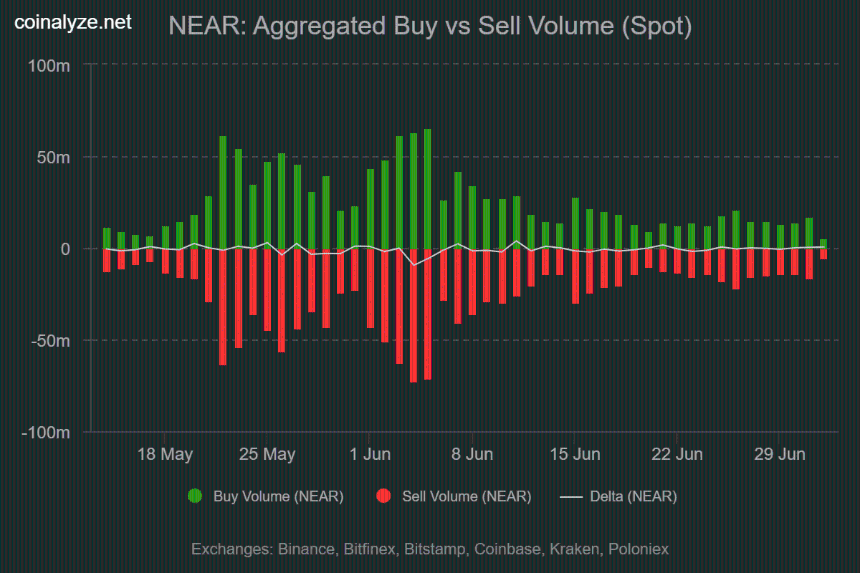Image resolution: width=860 pixels, height=573 pixels.
Task: Toggle the red Sell Volume legend marker
Action: [x=383, y=496]
